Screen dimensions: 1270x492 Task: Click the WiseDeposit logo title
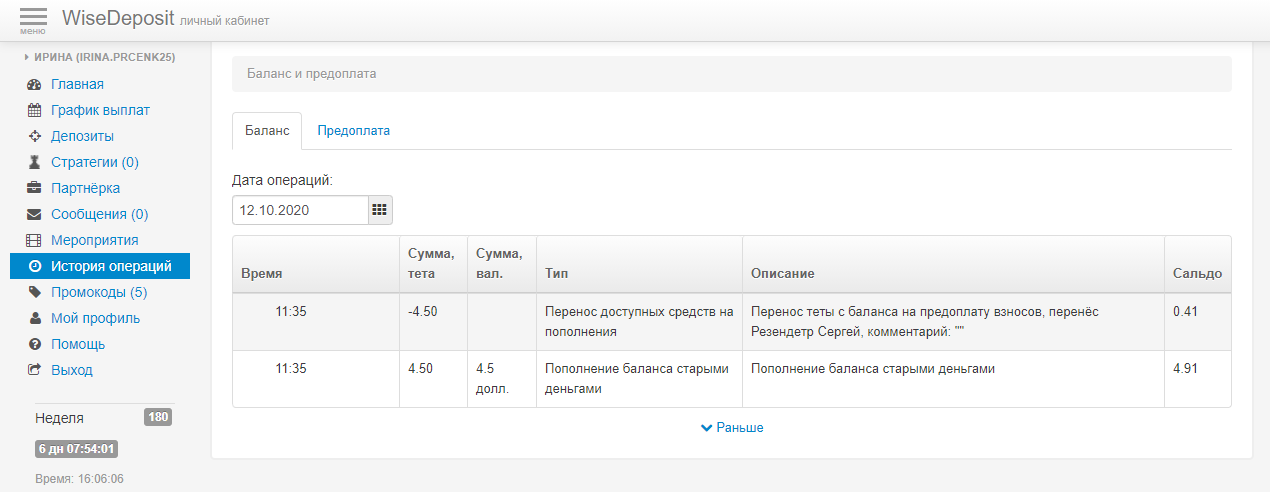tap(118, 19)
